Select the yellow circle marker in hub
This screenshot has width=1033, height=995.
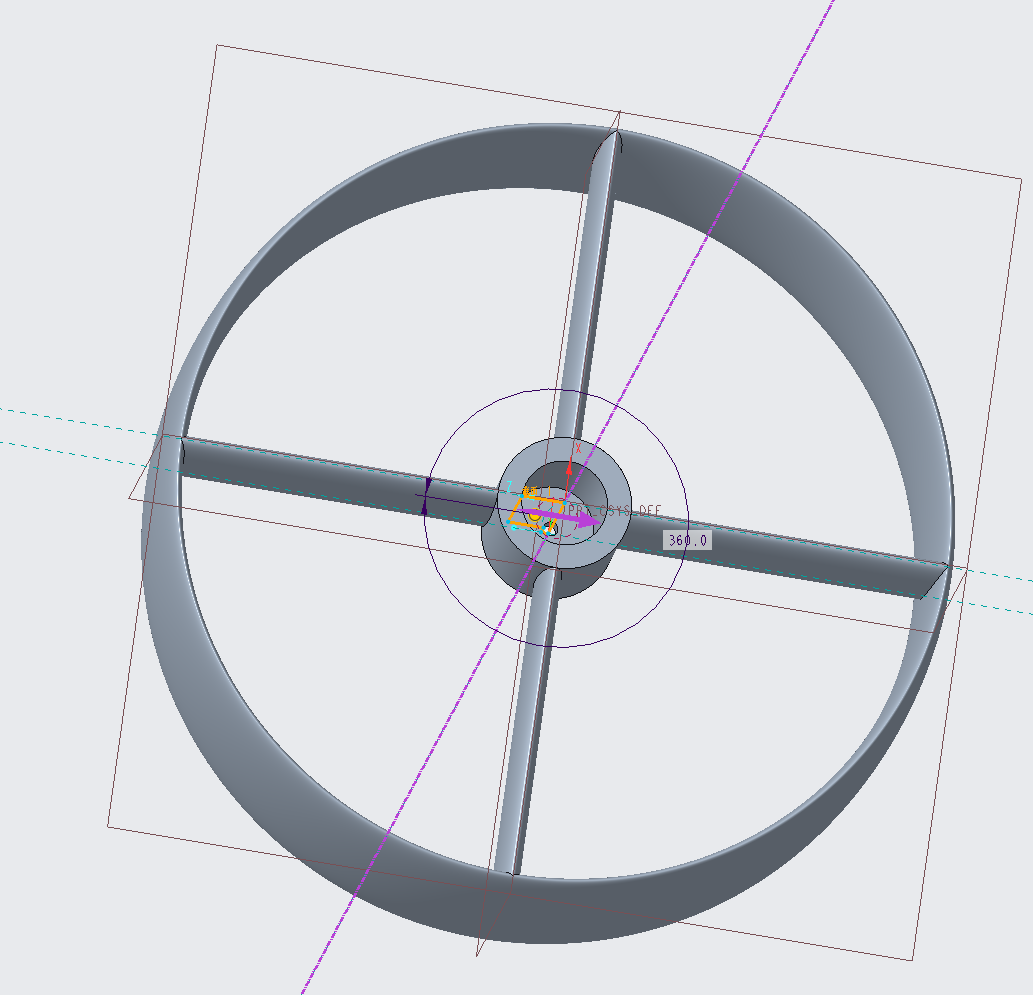[x=534, y=517]
